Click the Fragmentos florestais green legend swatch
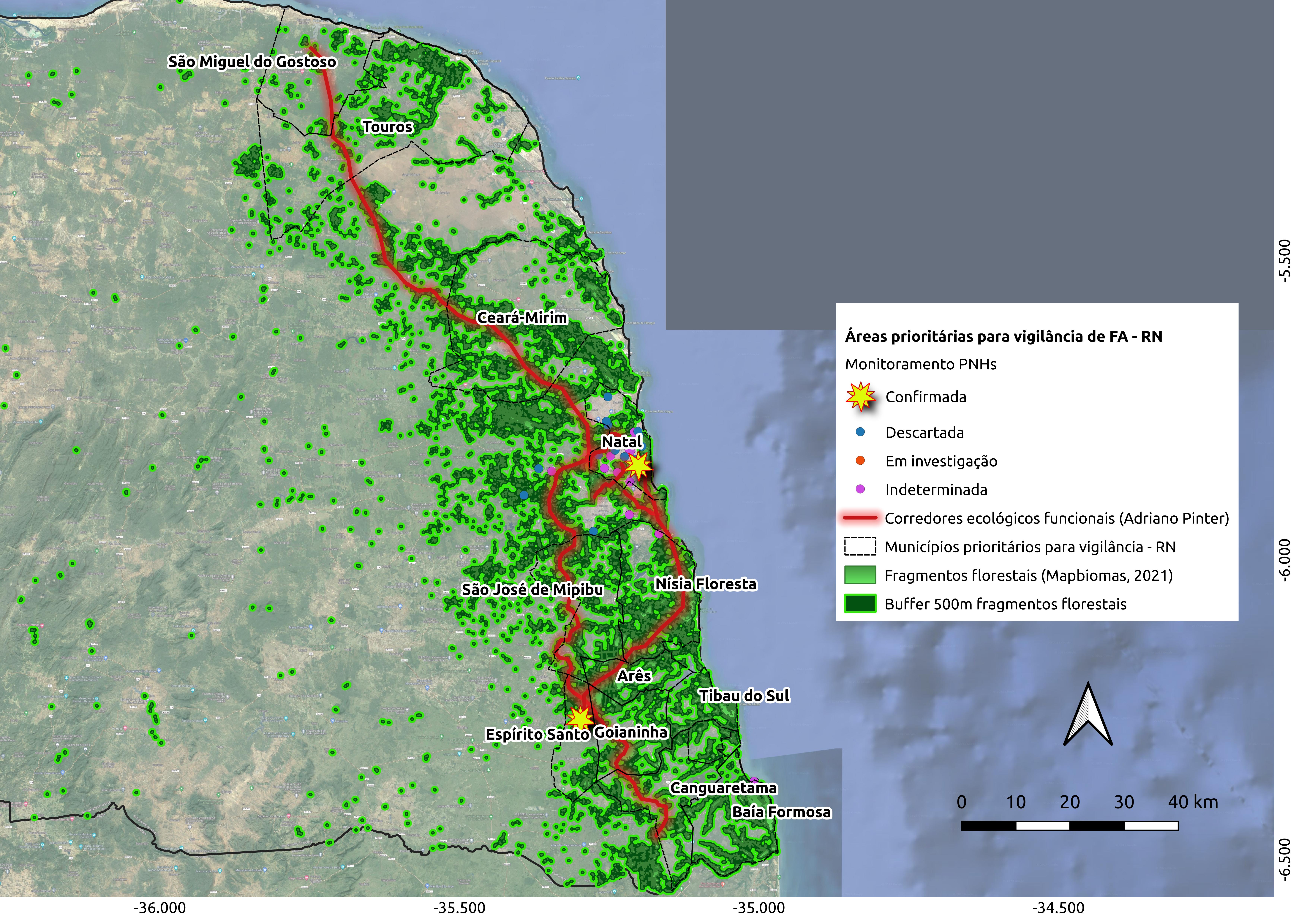The height and width of the screenshot is (924, 1307). pos(860,575)
